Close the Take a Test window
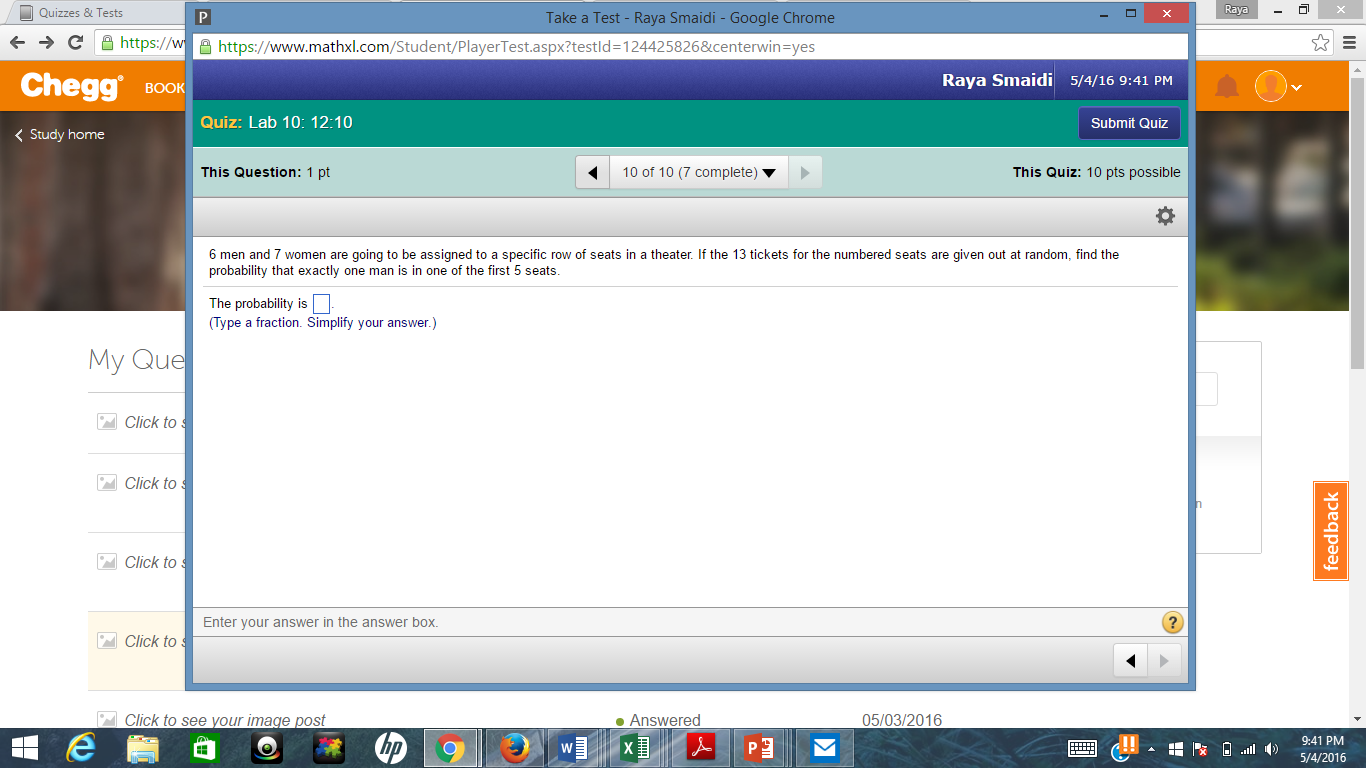Viewport: 1366px width, 768px height. 1166,15
